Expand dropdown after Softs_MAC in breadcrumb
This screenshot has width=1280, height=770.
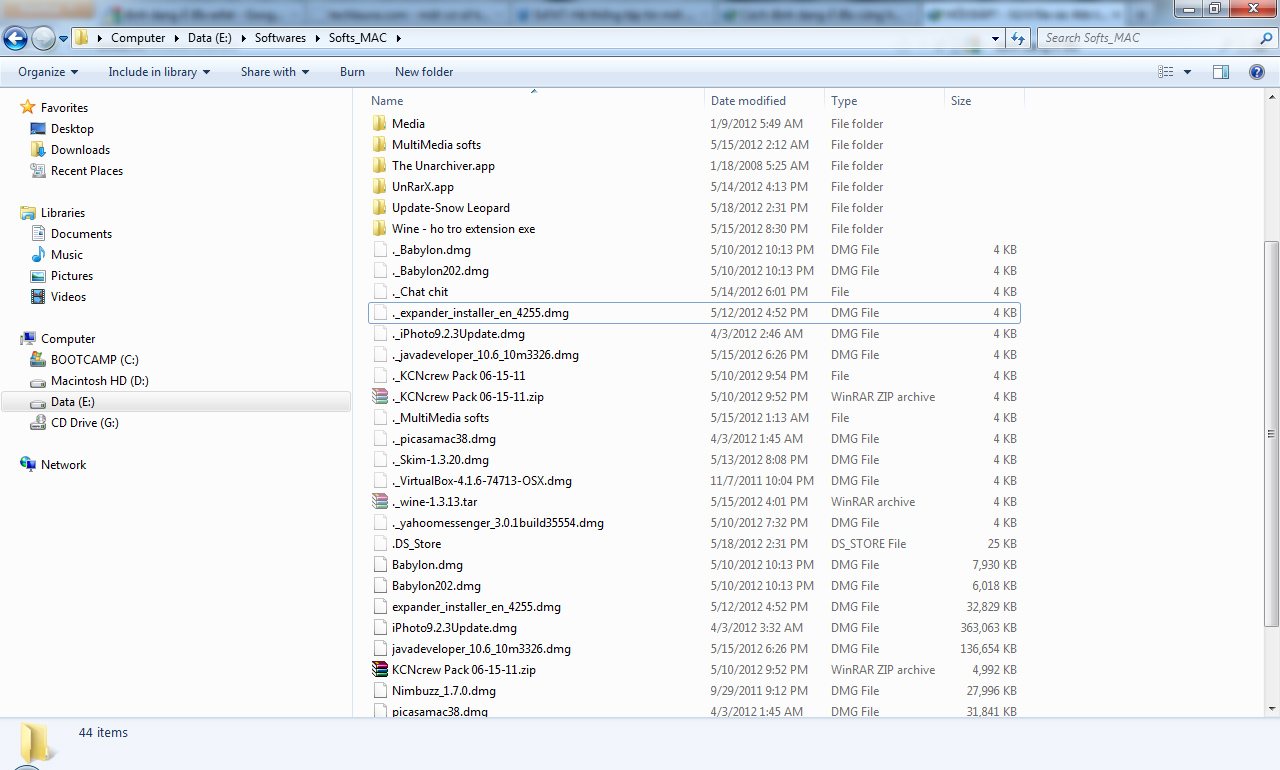point(397,38)
